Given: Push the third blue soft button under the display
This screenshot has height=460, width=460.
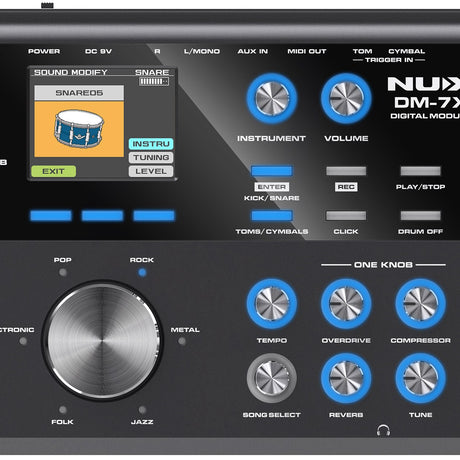Looking at the screenshot, I should 154,216.
